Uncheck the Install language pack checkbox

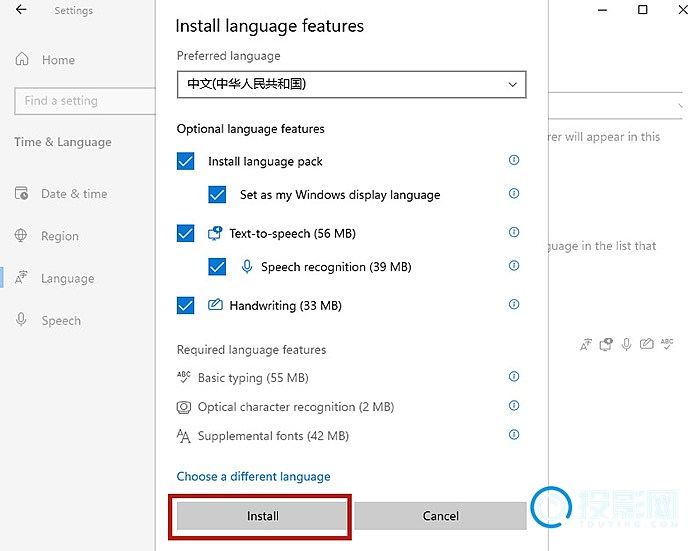click(186, 161)
